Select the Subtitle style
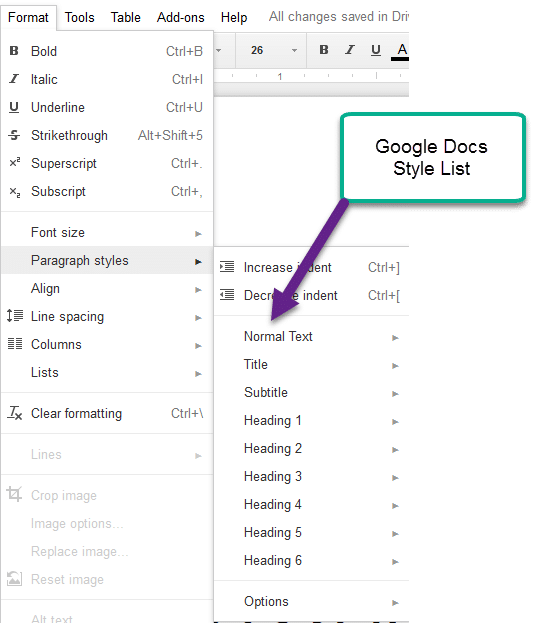 tap(312, 393)
